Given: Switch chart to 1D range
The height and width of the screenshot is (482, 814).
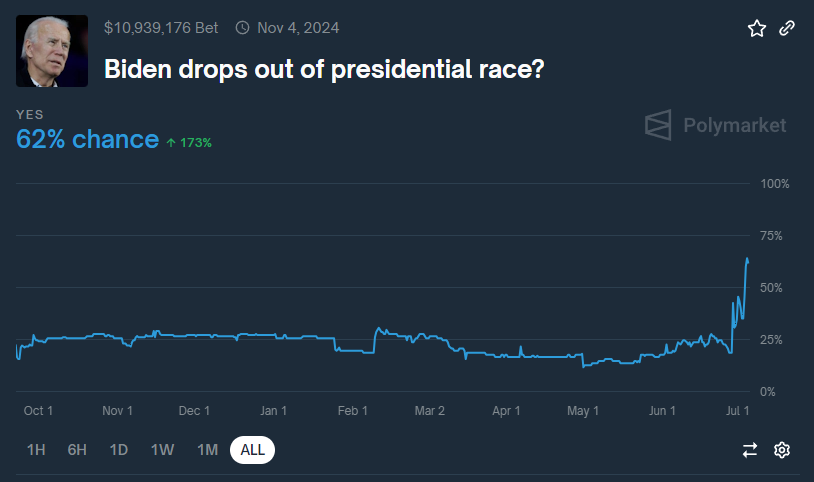Looking at the screenshot, I should click(x=118, y=450).
